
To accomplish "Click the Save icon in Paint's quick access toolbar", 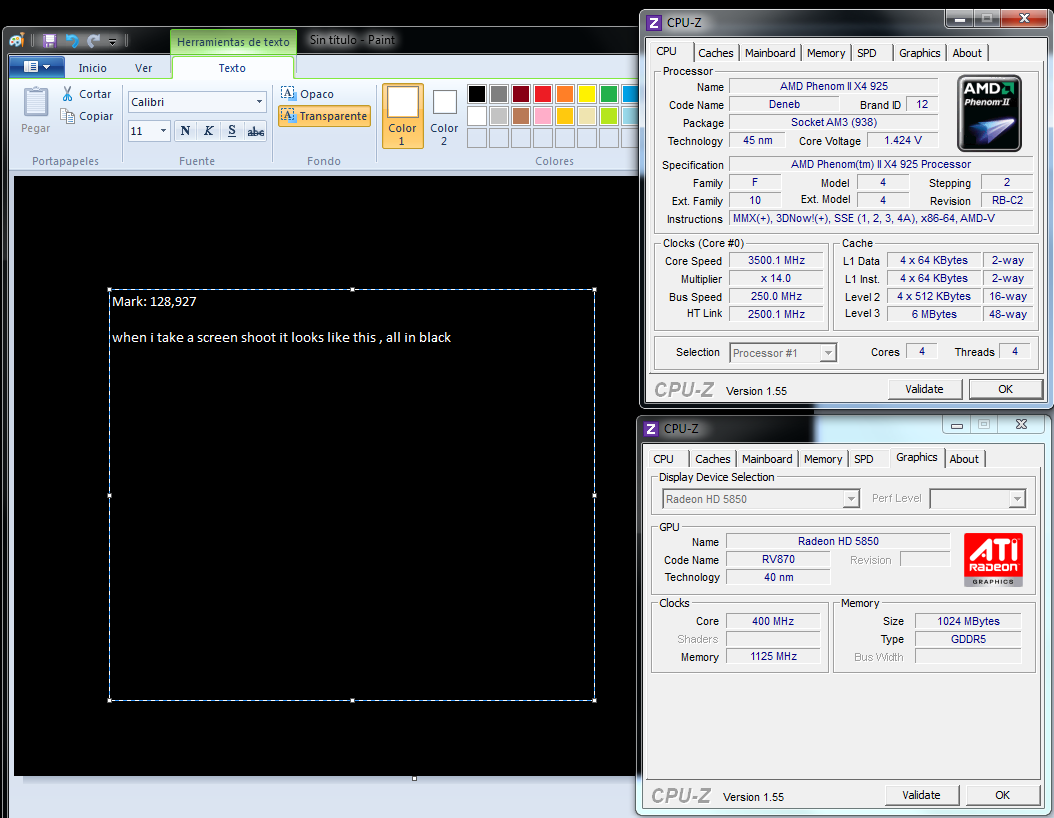I will [x=49, y=40].
